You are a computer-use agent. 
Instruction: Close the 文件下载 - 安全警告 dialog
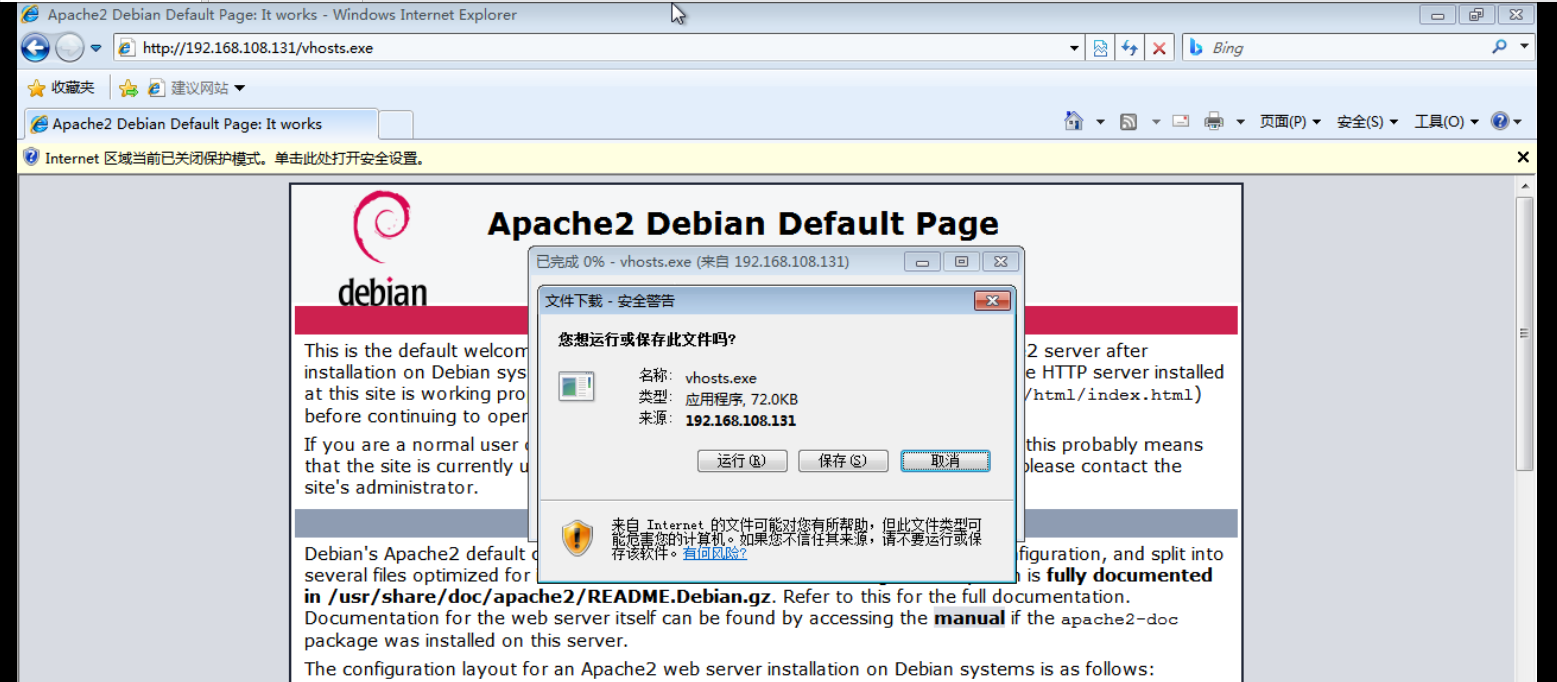tap(992, 301)
